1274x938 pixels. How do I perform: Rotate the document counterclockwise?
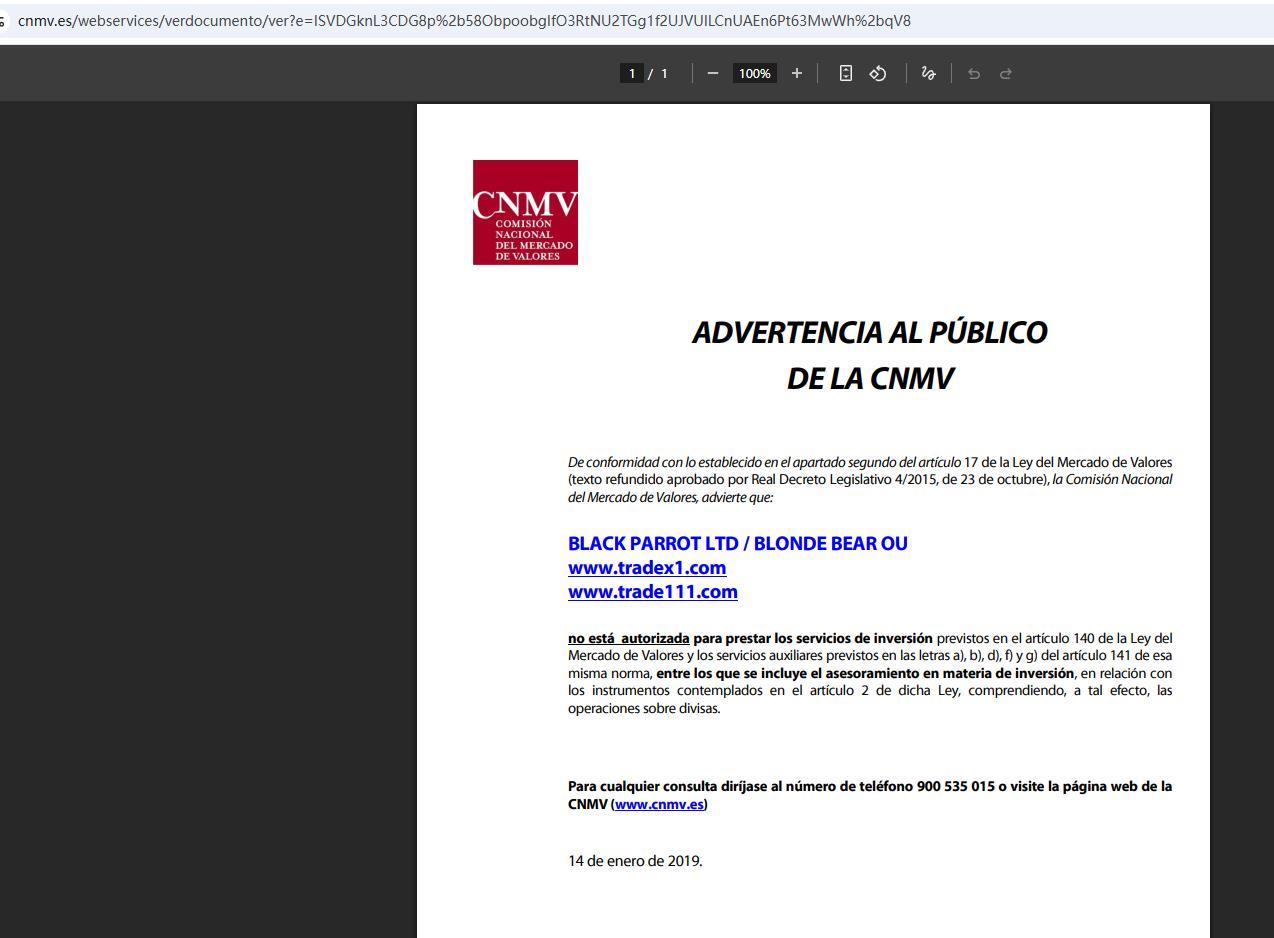(877, 73)
